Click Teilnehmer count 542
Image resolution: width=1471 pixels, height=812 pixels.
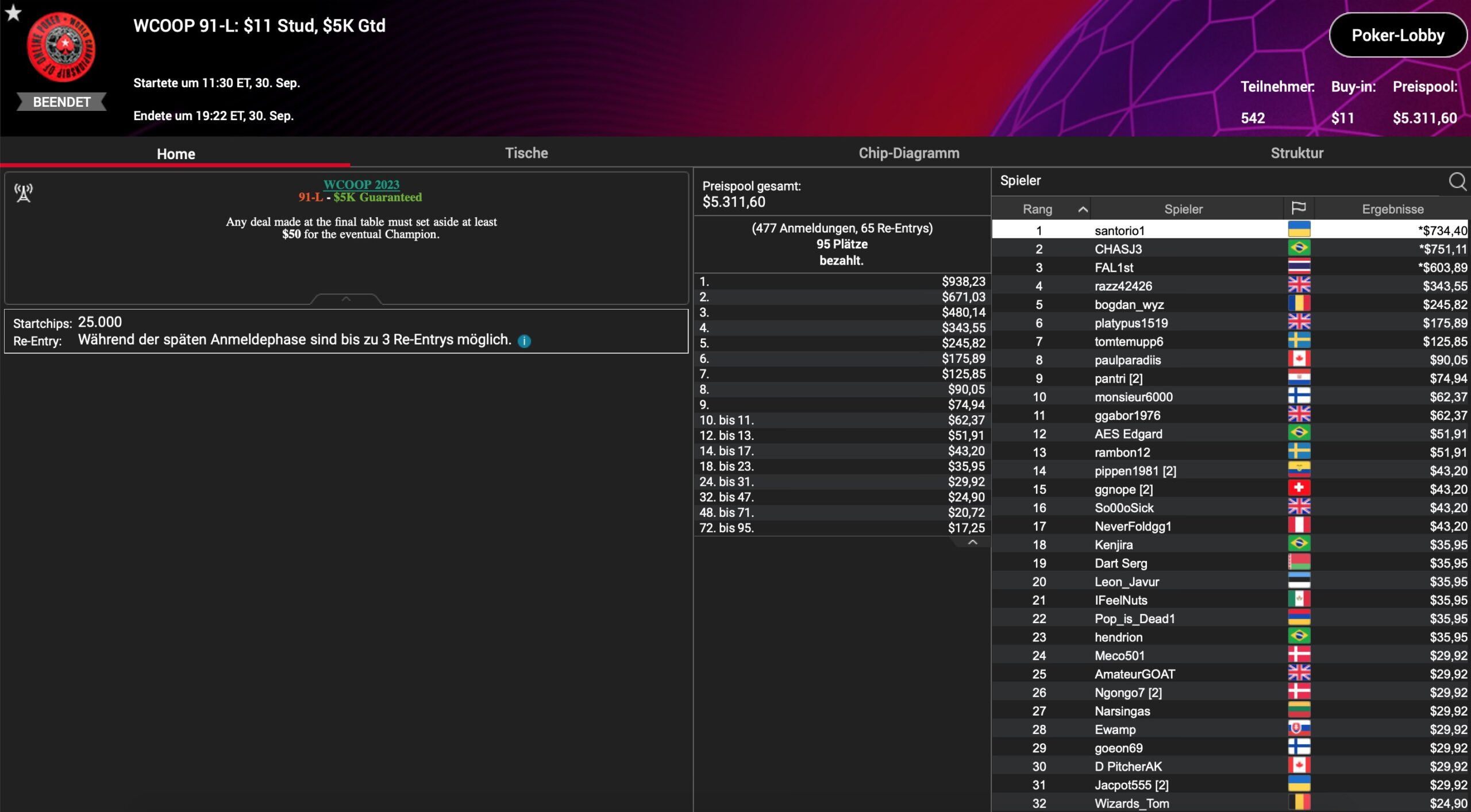tap(1253, 118)
